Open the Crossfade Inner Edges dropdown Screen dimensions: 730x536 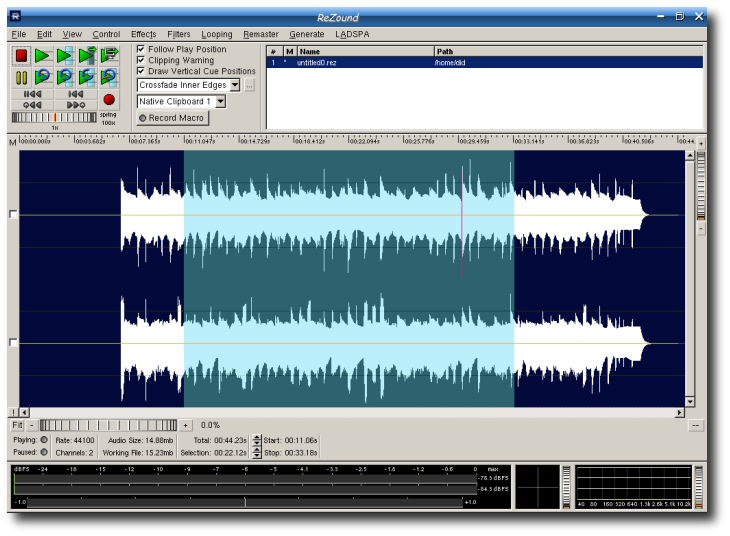[235, 86]
